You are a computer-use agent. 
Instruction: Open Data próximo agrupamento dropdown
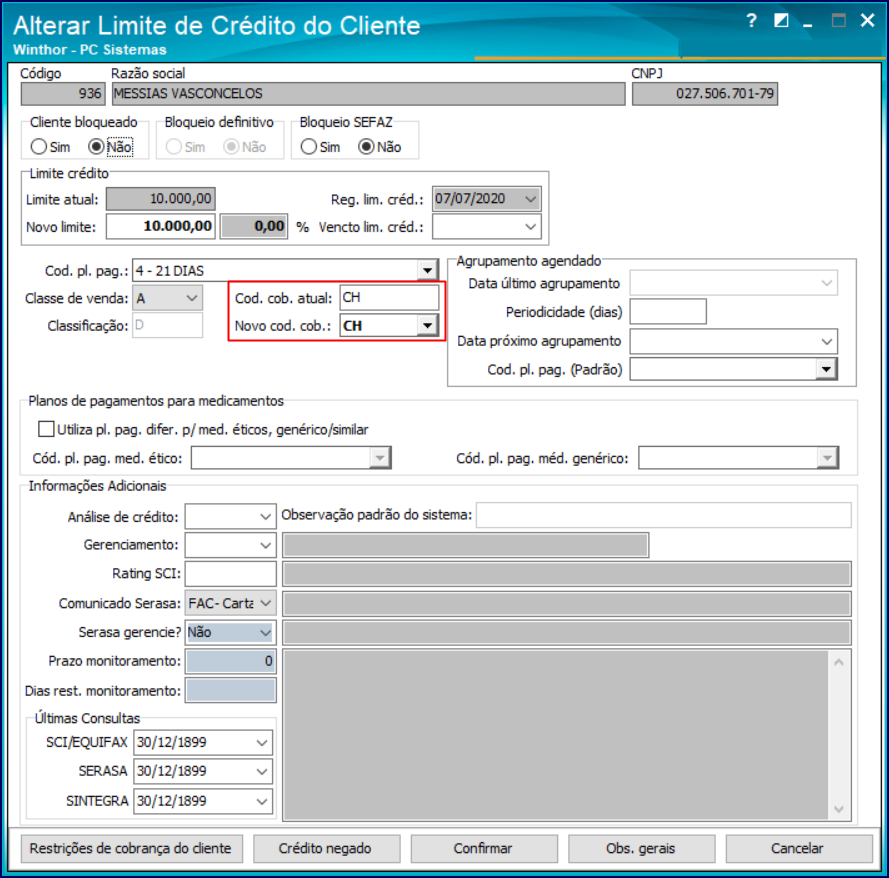pyautogui.click(x=827, y=341)
